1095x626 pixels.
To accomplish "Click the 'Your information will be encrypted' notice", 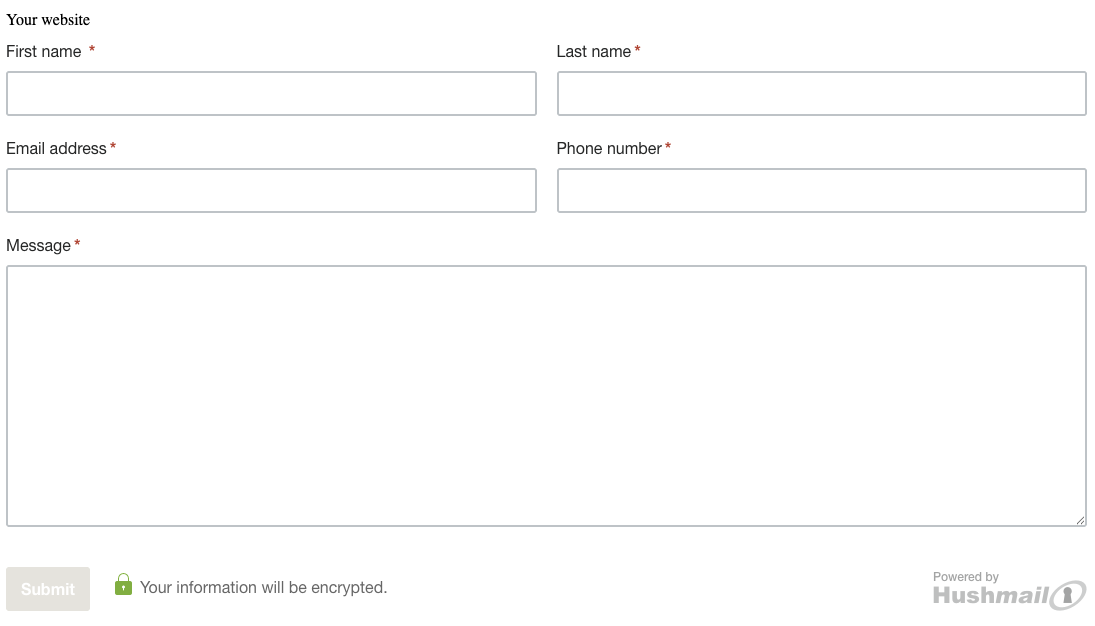I will point(263,588).
